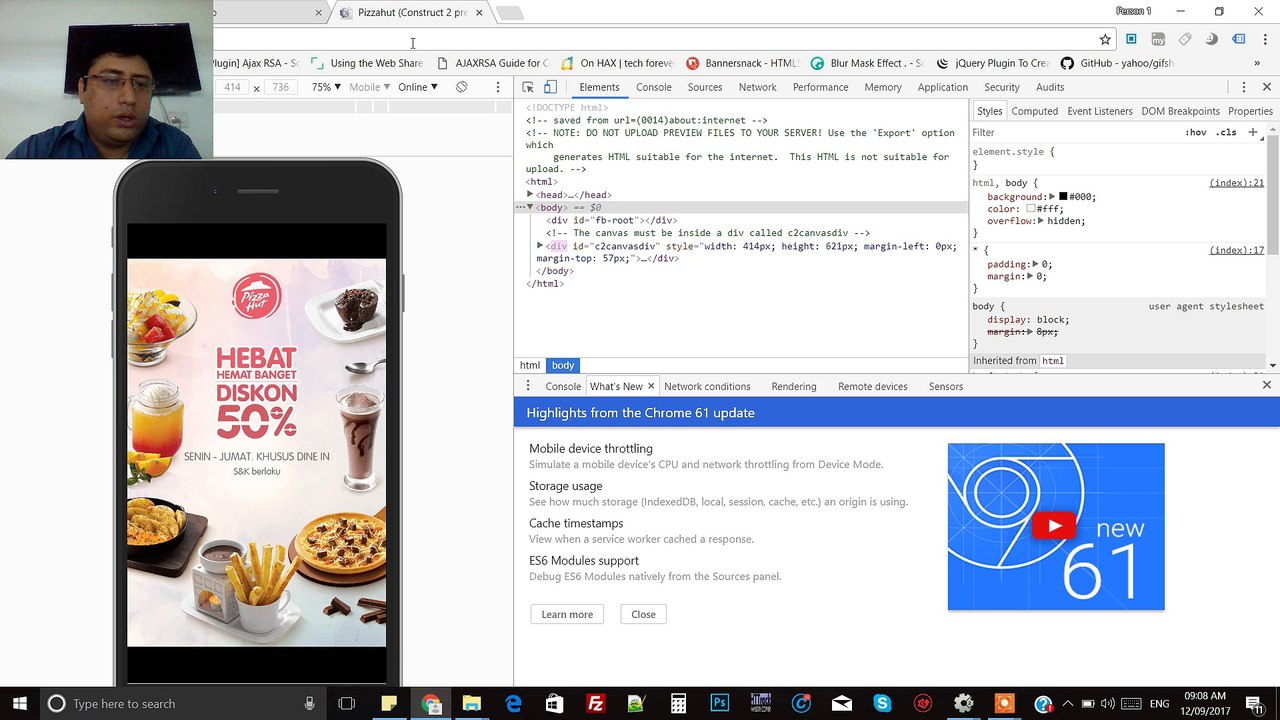Switch to the Sources tab
Screen dimensions: 1280x720
705,87
